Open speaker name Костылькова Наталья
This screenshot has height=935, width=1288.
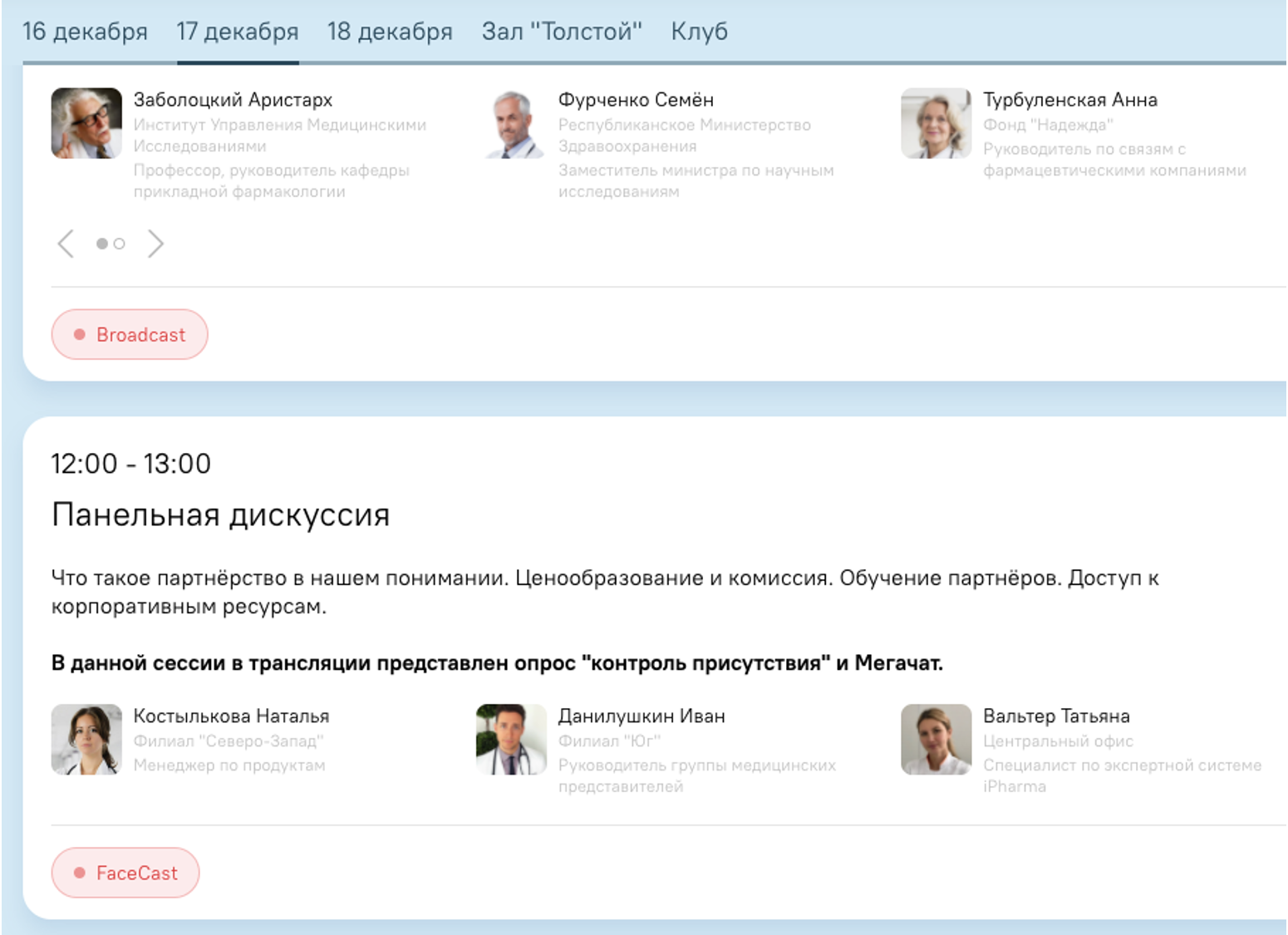point(231,716)
